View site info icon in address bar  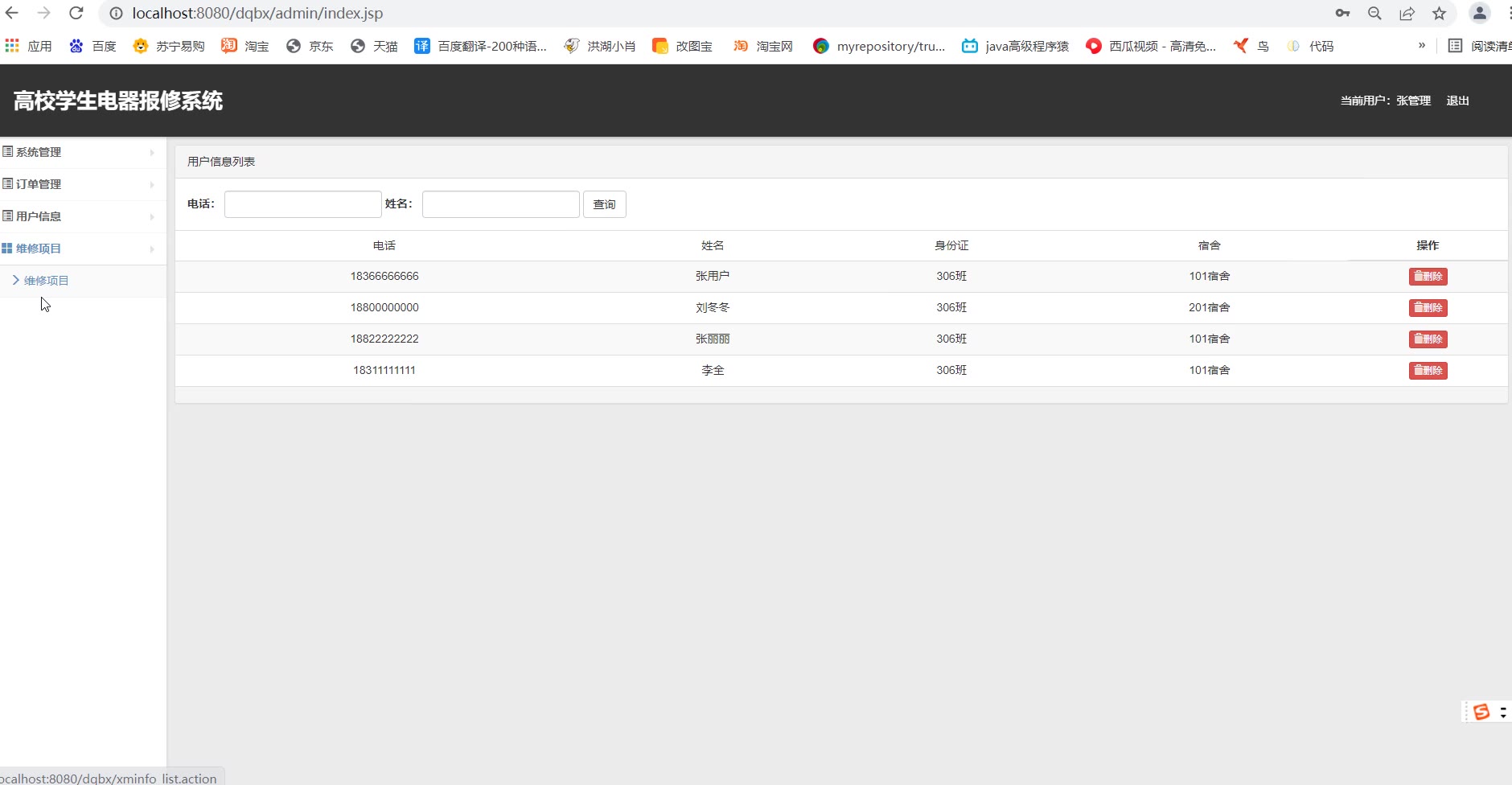point(117,13)
